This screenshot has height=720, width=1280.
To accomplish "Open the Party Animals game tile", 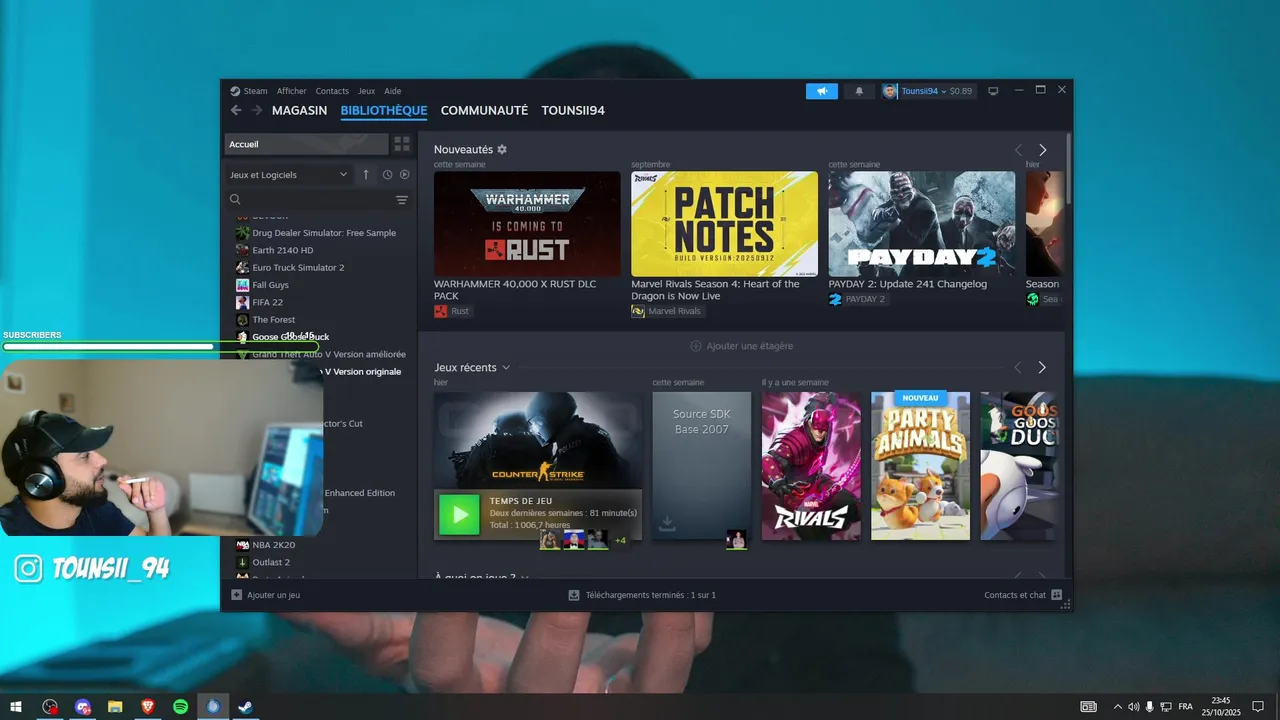I will click(x=920, y=466).
